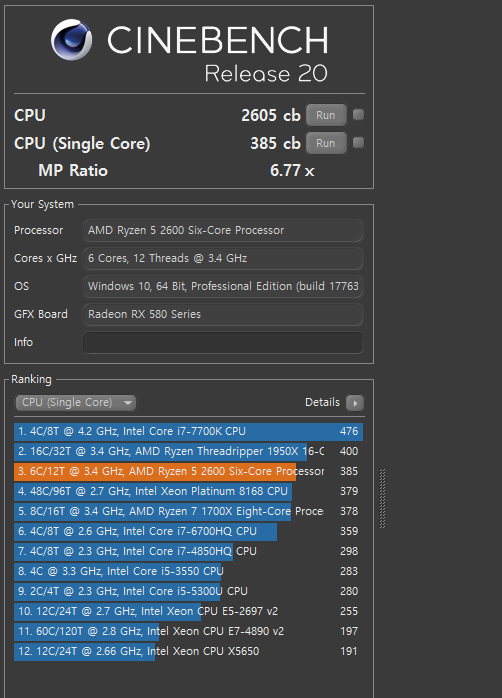The width and height of the screenshot is (502, 698).
Task: Click the dotted splitter handle beside the ranking list
Action: (382, 499)
